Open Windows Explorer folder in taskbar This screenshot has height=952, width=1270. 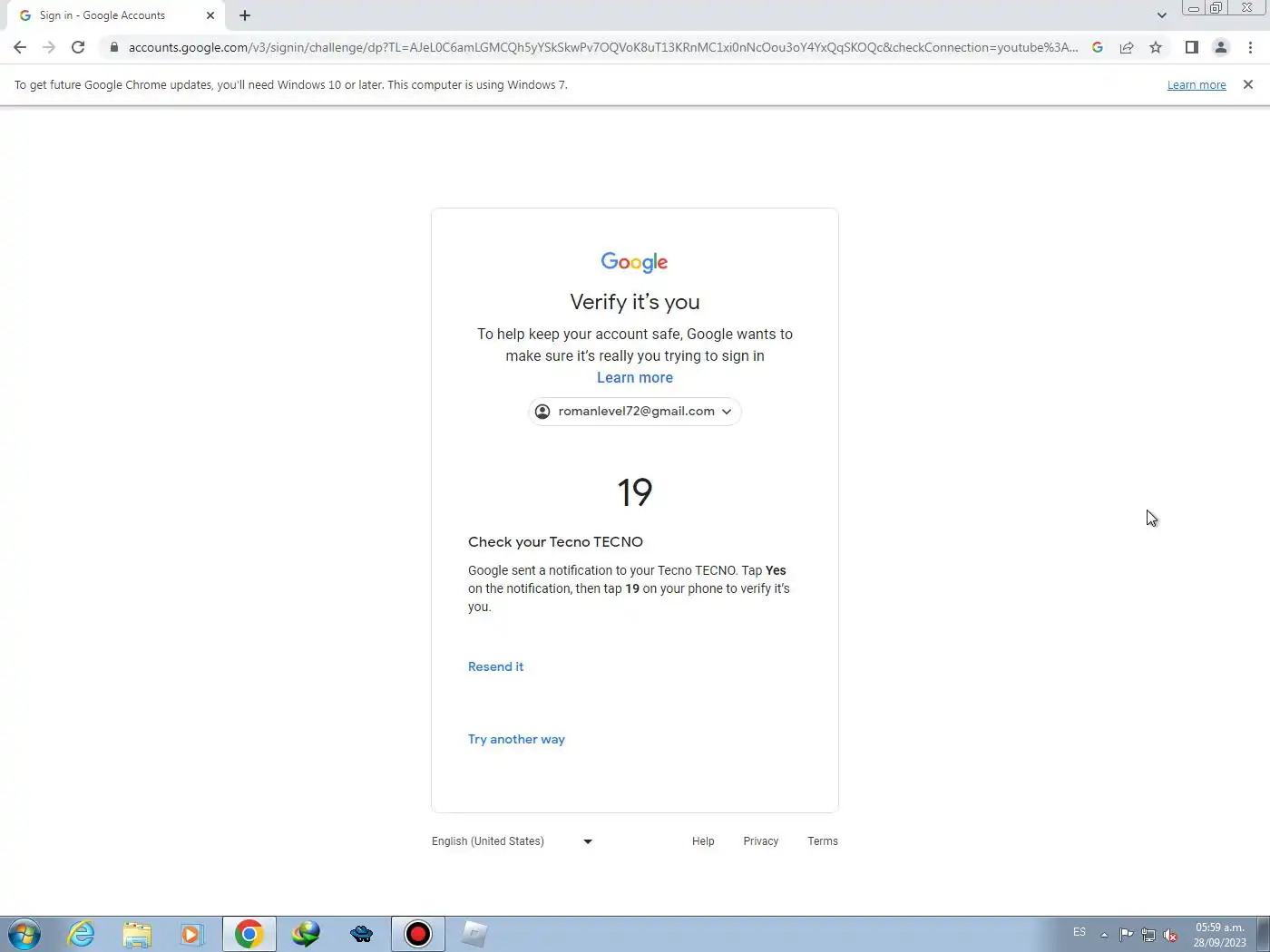pos(137,934)
